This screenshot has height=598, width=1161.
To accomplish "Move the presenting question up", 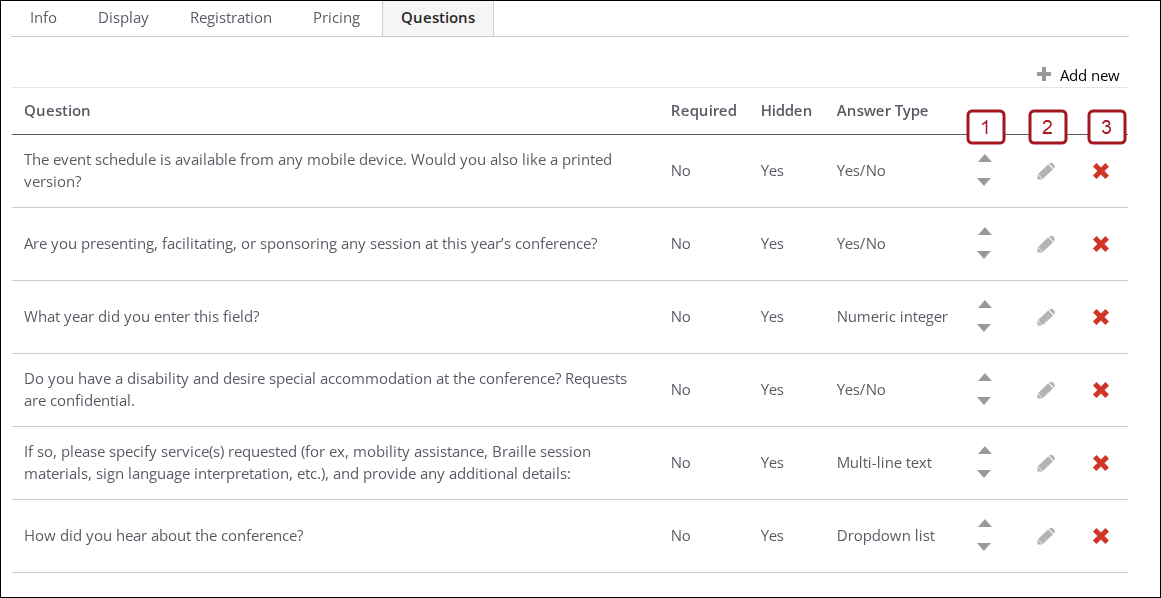I will click(x=984, y=232).
